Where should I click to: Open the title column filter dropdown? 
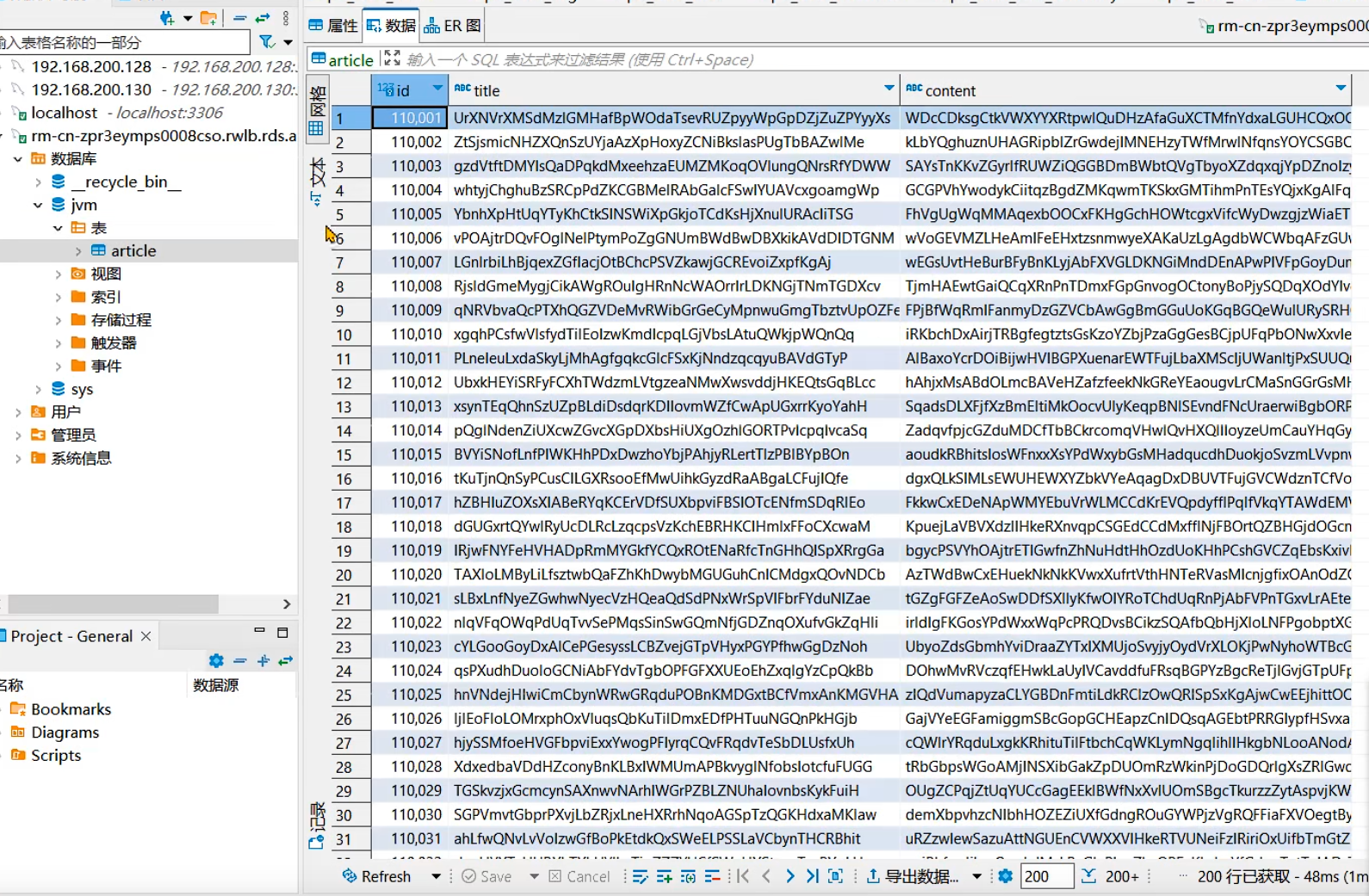point(889,89)
